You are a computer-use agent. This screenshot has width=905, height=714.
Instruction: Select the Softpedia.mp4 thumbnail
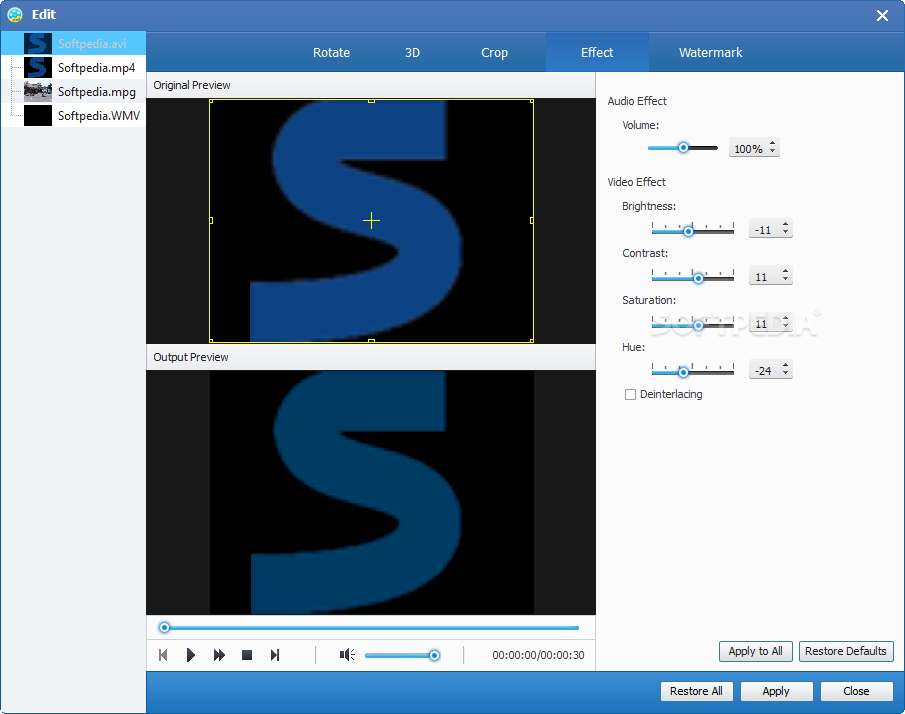tap(38, 68)
